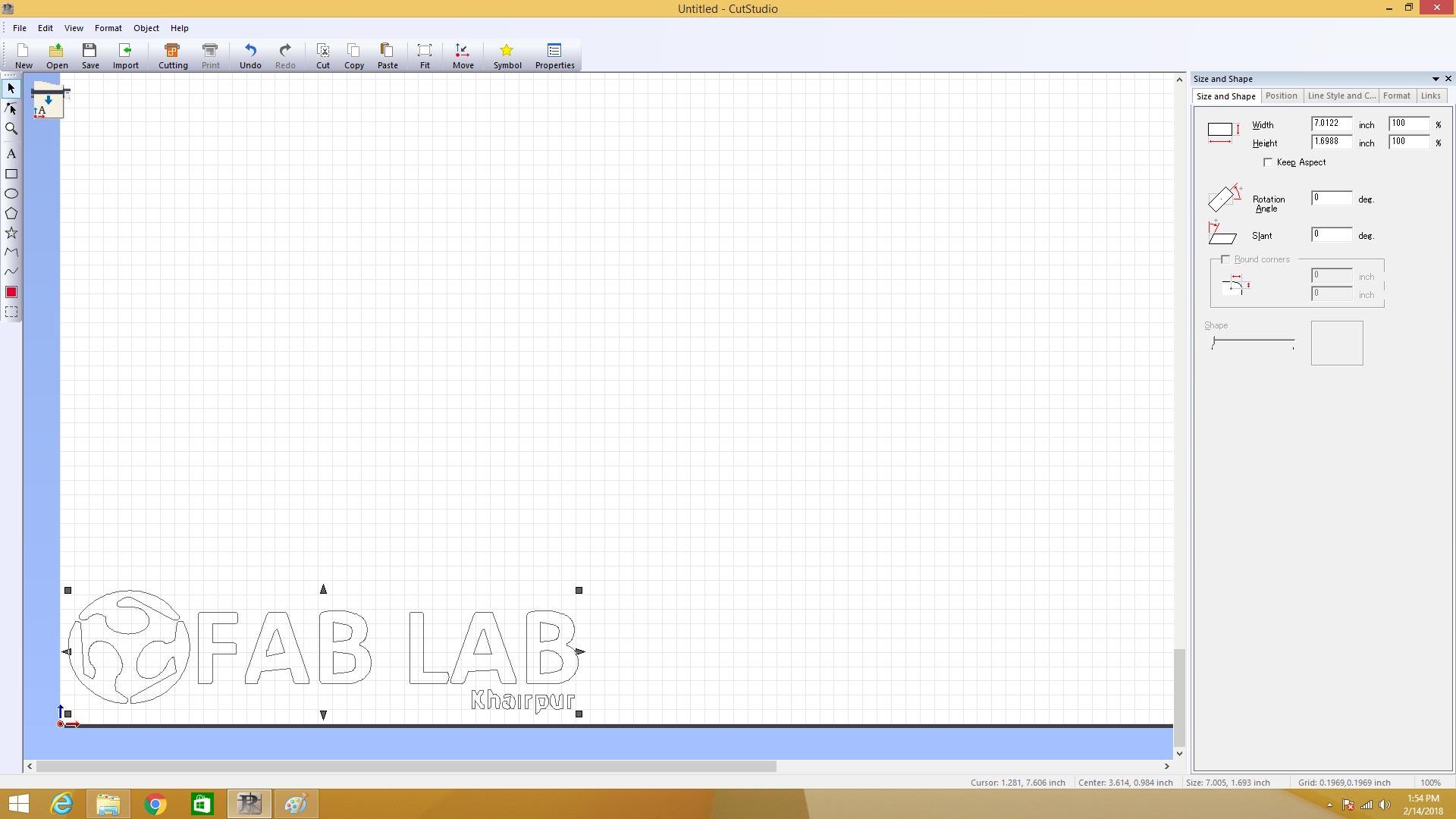Open the Edit menu

click(45, 28)
